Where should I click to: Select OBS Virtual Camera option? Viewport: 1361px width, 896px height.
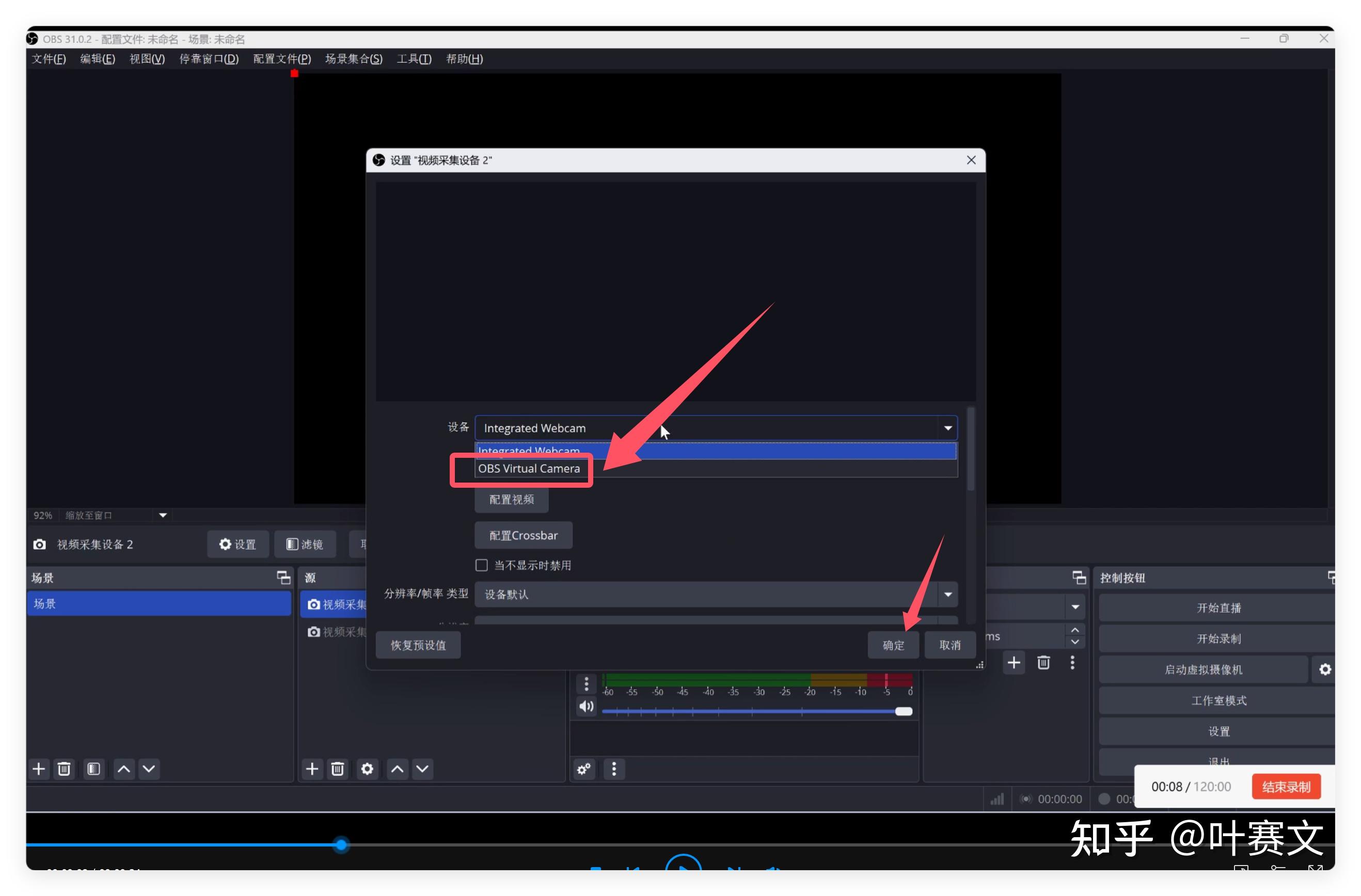(x=529, y=469)
